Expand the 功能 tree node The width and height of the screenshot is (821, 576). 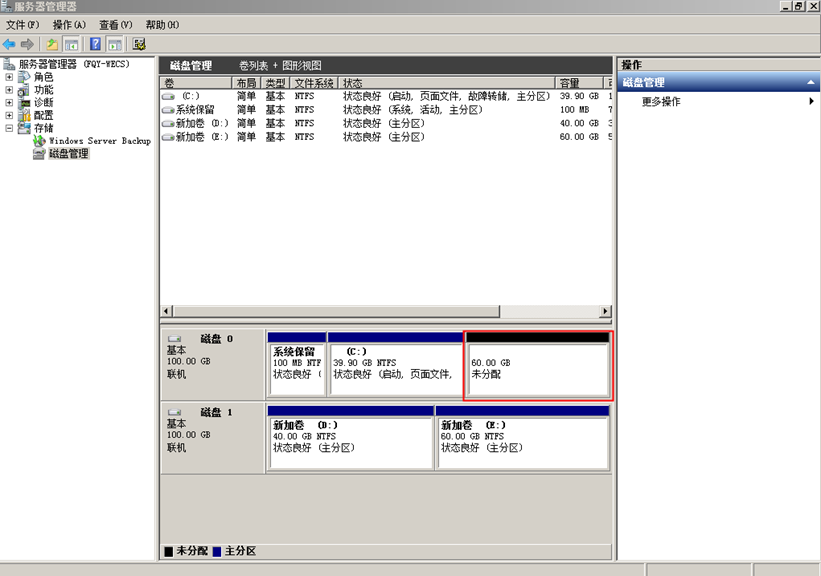10,90
